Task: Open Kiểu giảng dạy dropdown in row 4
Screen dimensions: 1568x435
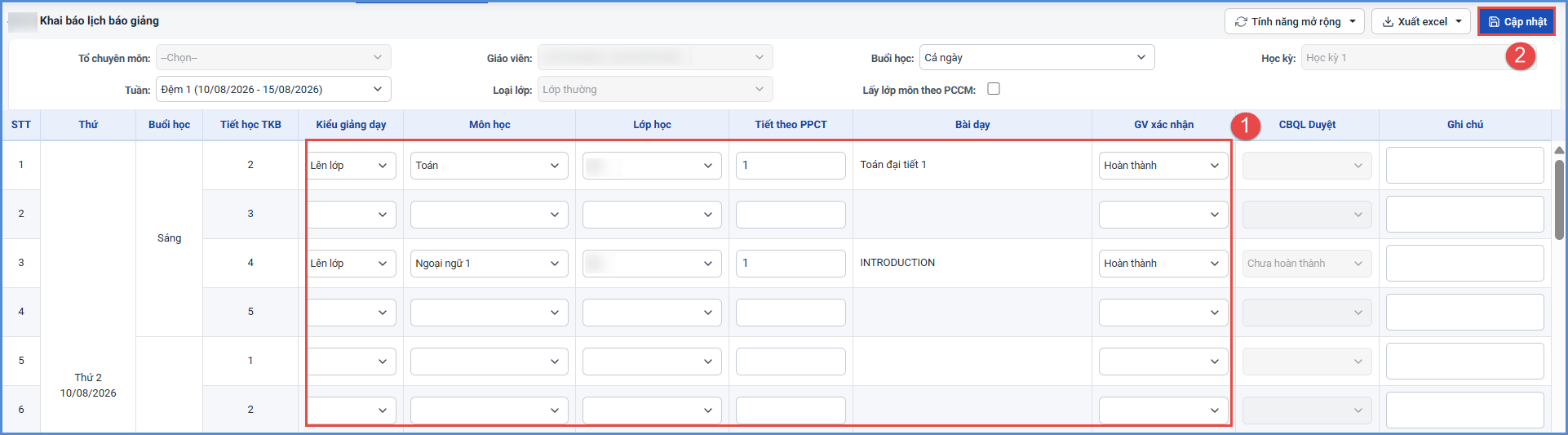Action: coord(351,313)
